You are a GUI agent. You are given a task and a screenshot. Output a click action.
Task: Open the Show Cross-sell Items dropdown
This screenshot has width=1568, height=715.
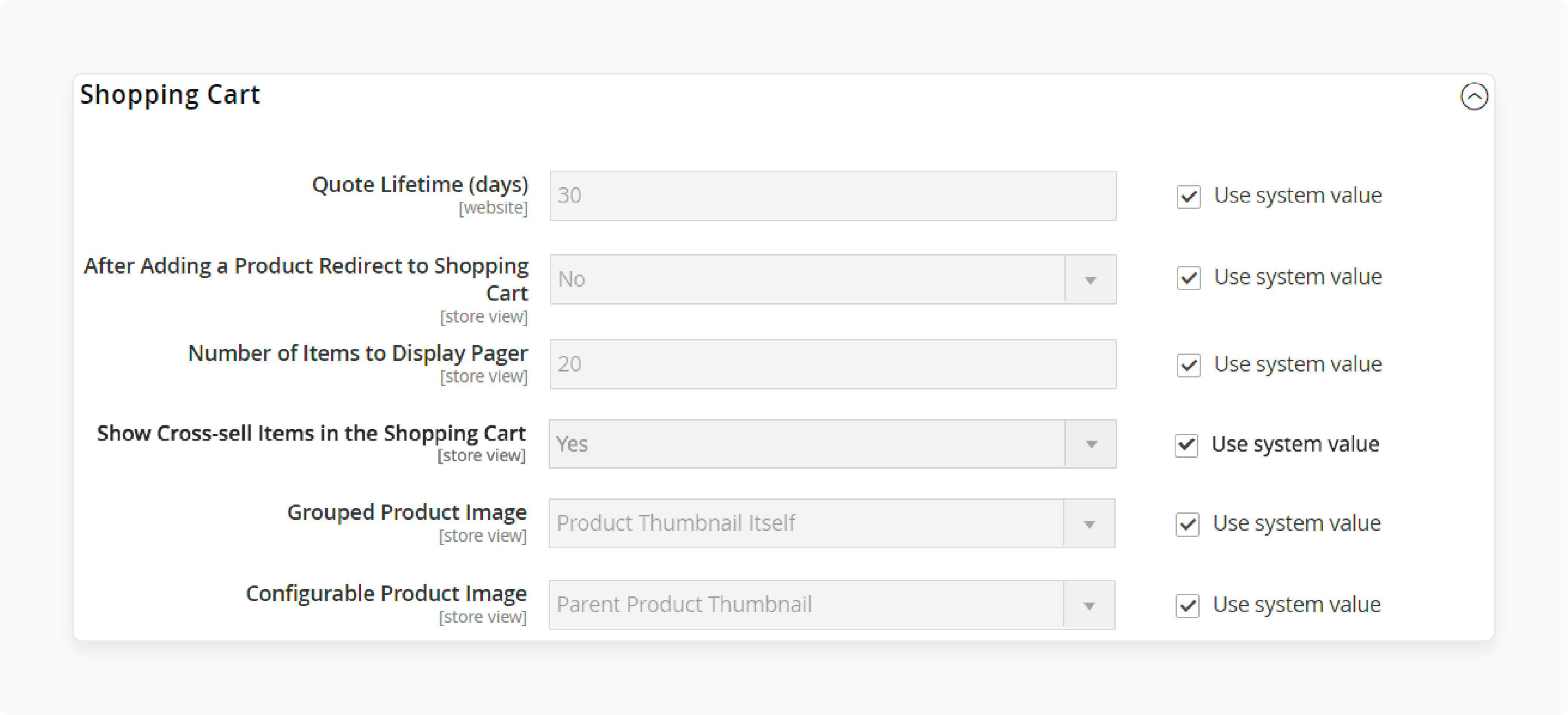pyautogui.click(x=832, y=444)
